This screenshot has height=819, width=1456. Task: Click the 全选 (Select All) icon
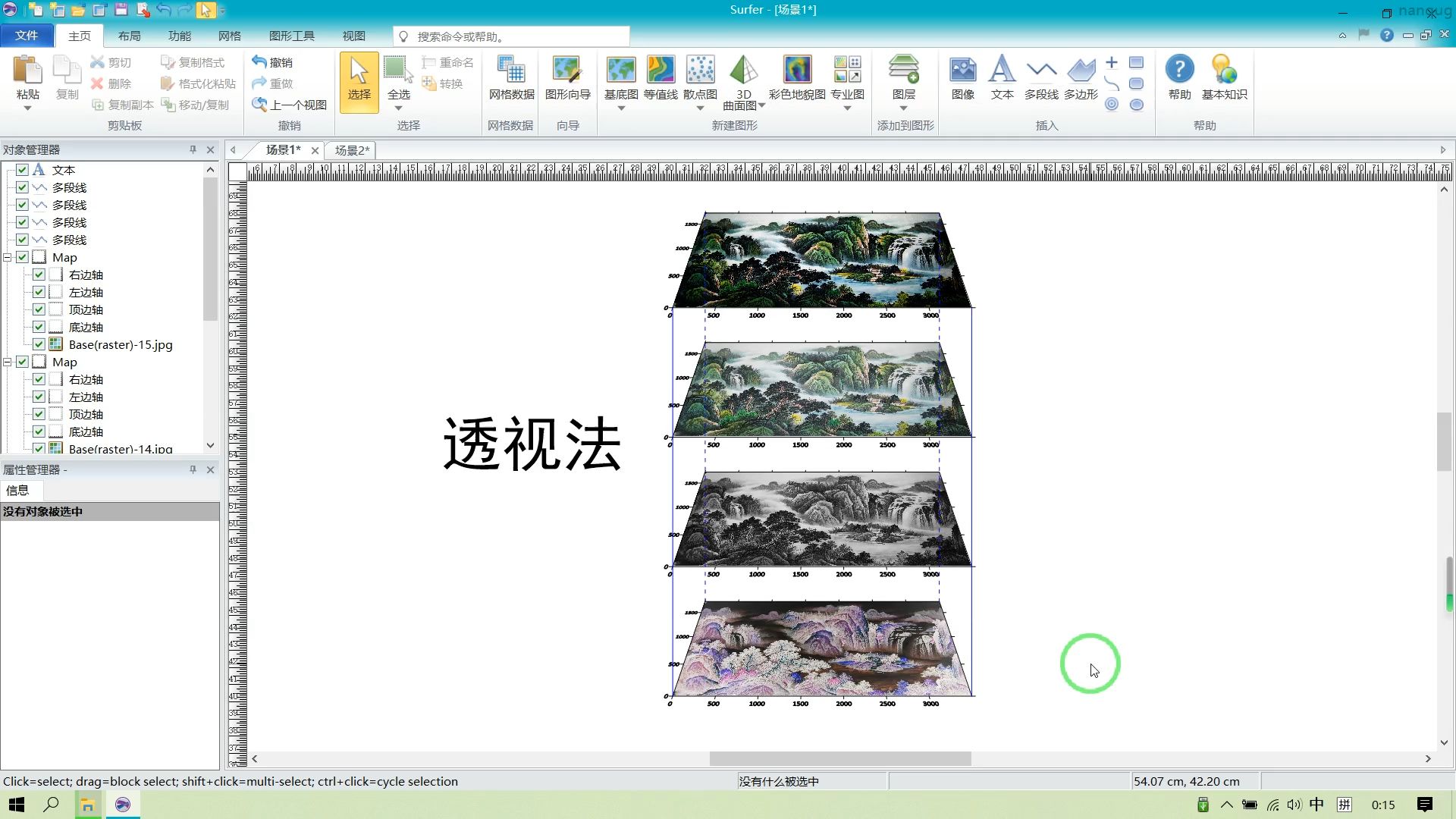[398, 70]
